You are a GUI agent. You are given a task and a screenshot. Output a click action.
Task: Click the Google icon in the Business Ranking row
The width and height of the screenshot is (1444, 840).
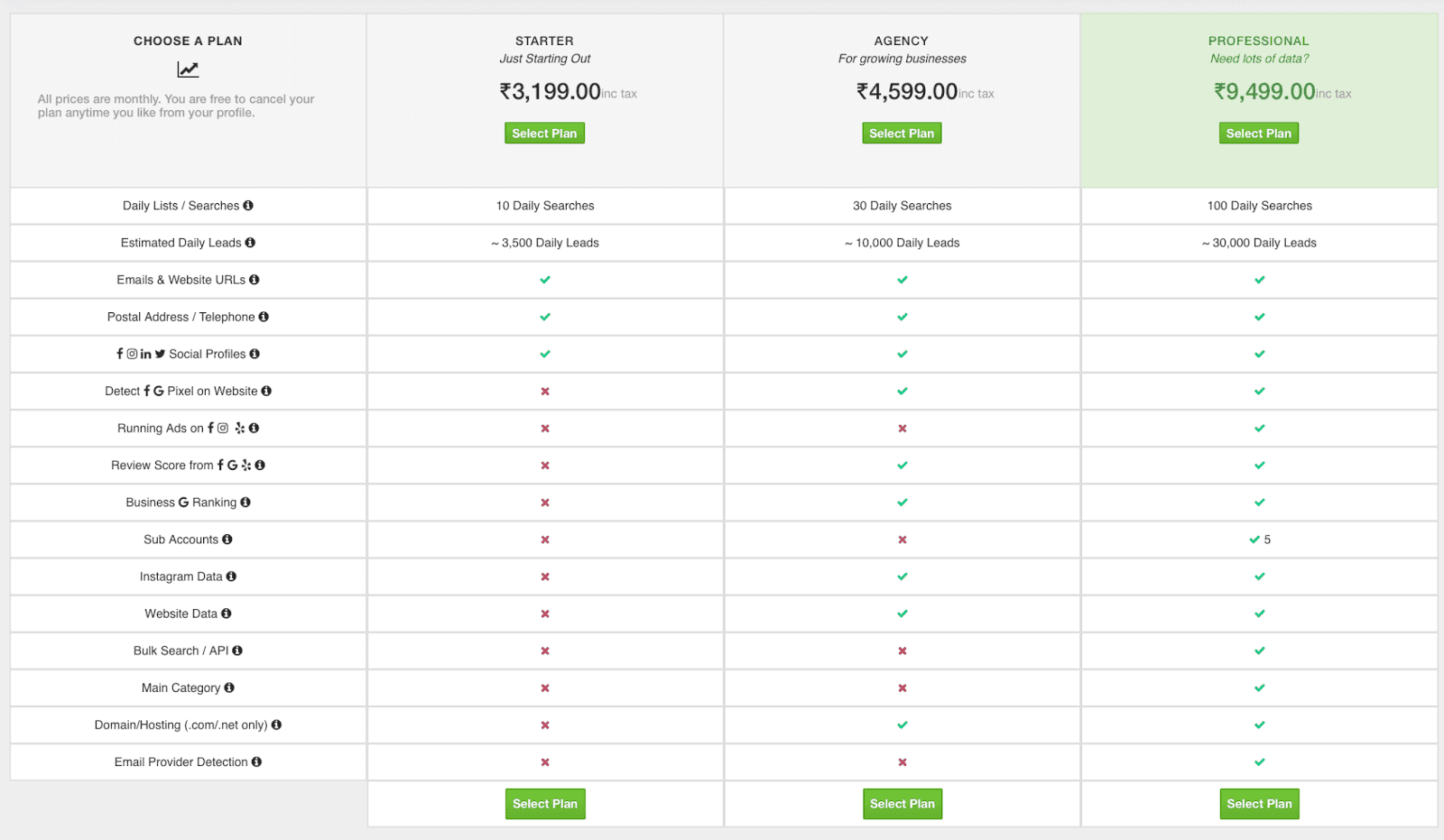tap(183, 503)
